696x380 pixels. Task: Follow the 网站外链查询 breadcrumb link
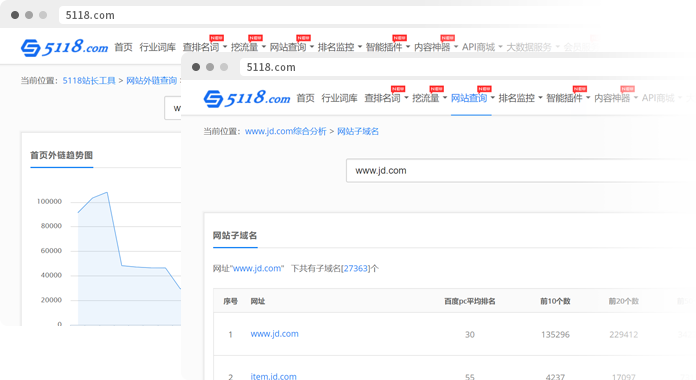tap(152, 81)
